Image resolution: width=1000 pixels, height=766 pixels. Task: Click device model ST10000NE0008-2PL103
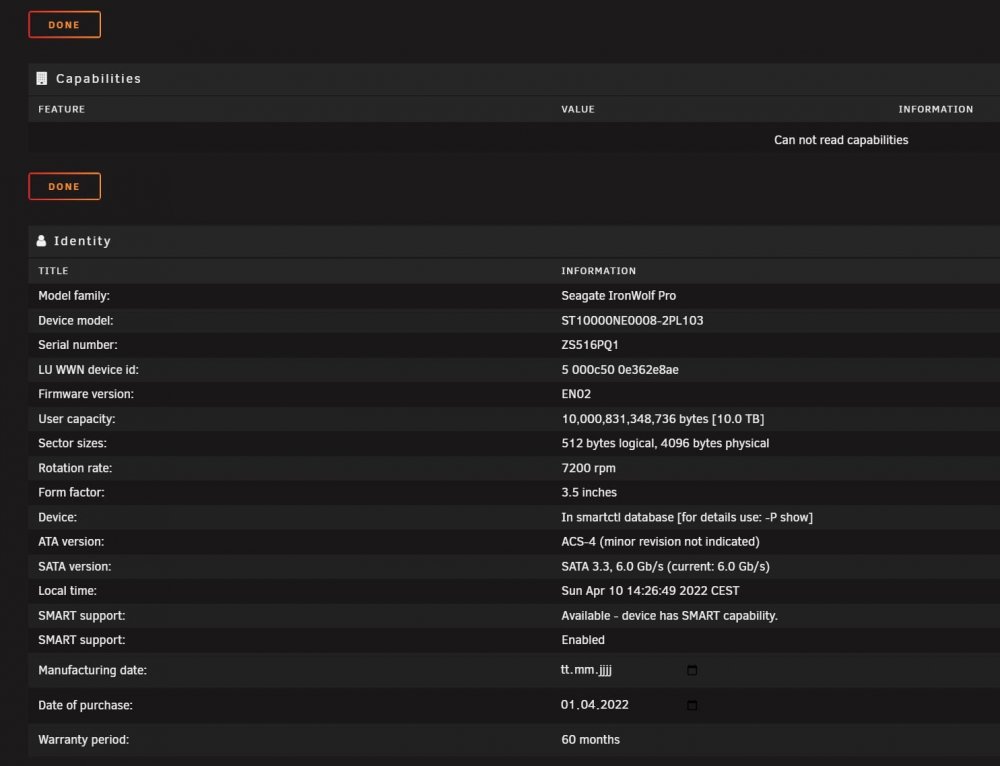(x=632, y=320)
